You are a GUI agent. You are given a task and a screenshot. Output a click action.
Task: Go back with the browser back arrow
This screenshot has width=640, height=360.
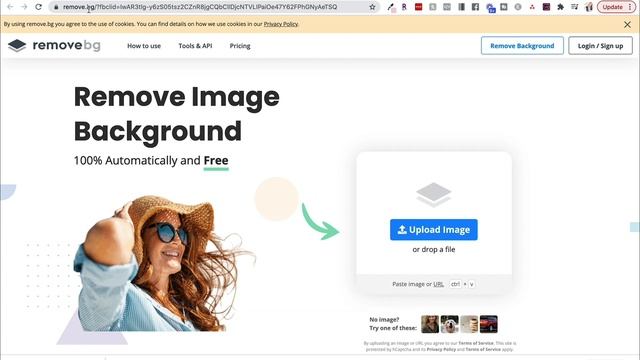click(x=10, y=7)
